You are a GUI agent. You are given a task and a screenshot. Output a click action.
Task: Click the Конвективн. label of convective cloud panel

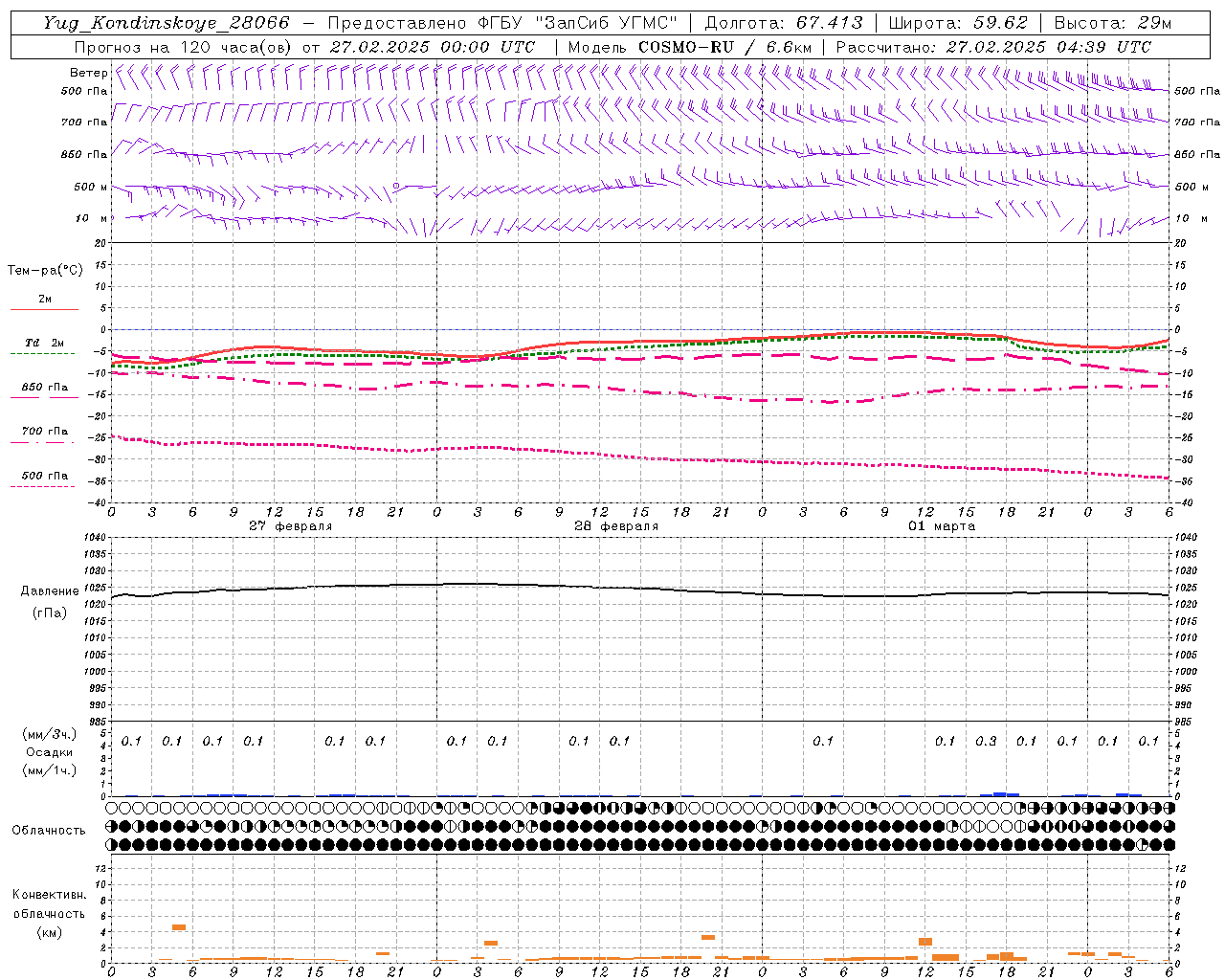click(49, 895)
